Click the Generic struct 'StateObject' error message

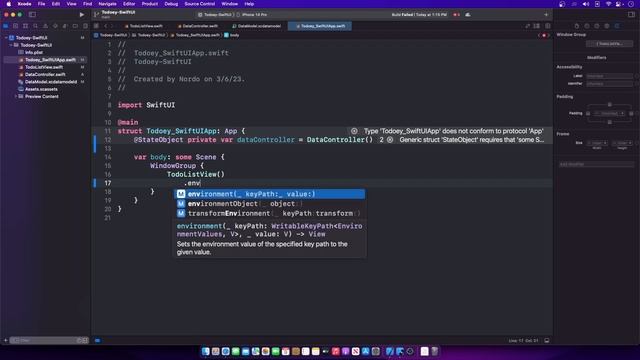[471, 140]
